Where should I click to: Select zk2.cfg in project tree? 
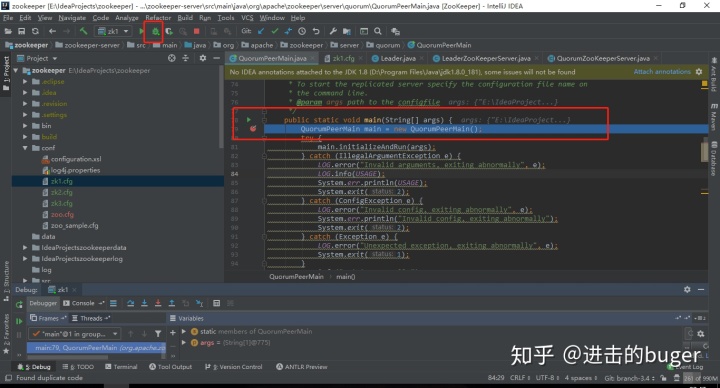click(62, 192)
